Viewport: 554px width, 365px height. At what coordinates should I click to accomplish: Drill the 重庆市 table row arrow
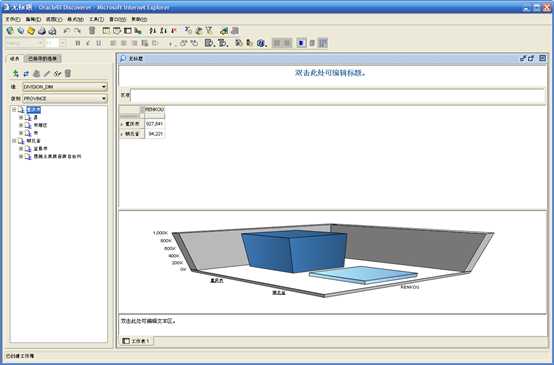tap(122, 124)
